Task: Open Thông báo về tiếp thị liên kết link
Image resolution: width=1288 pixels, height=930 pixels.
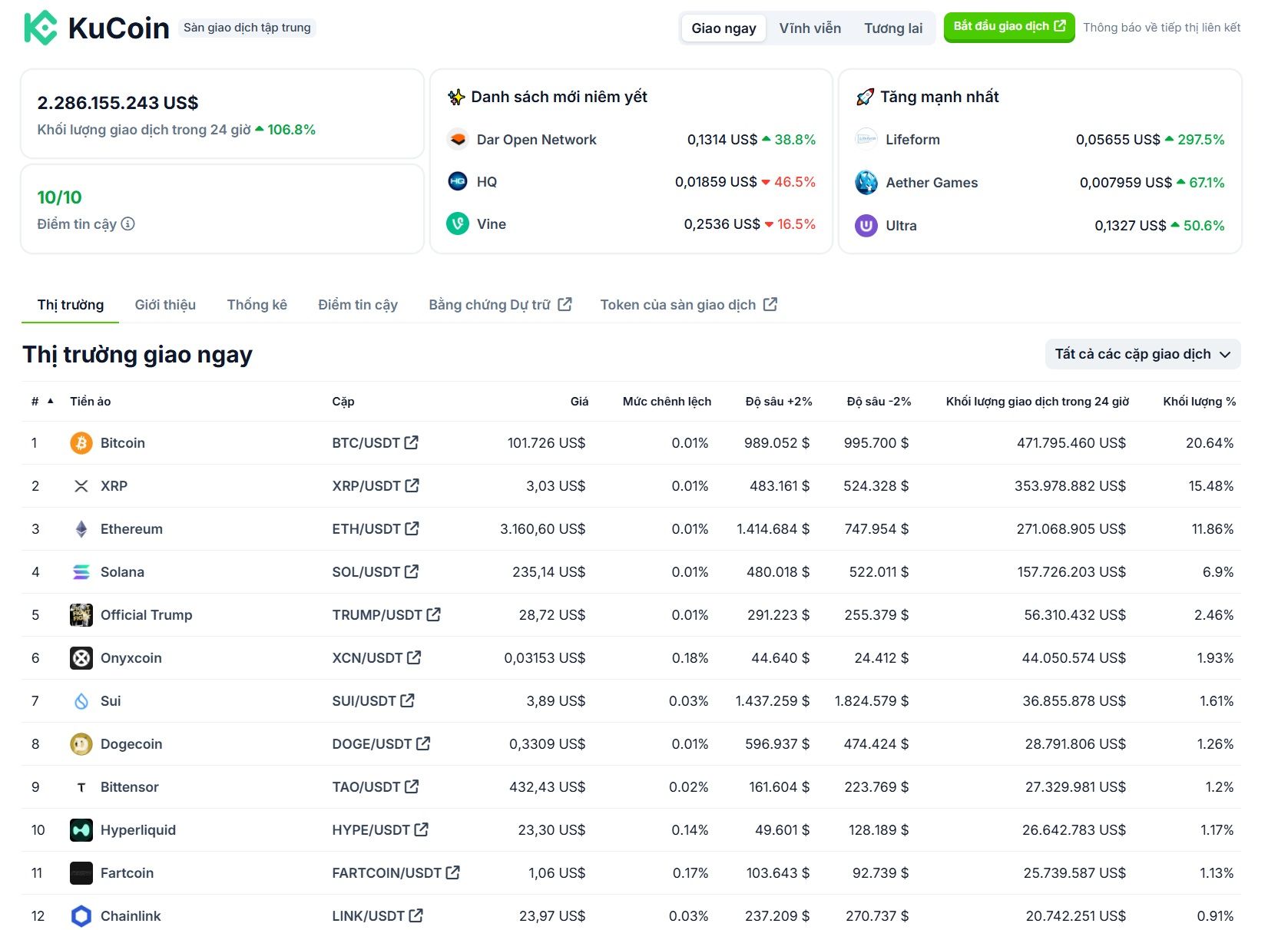Action: (1162, 28)
